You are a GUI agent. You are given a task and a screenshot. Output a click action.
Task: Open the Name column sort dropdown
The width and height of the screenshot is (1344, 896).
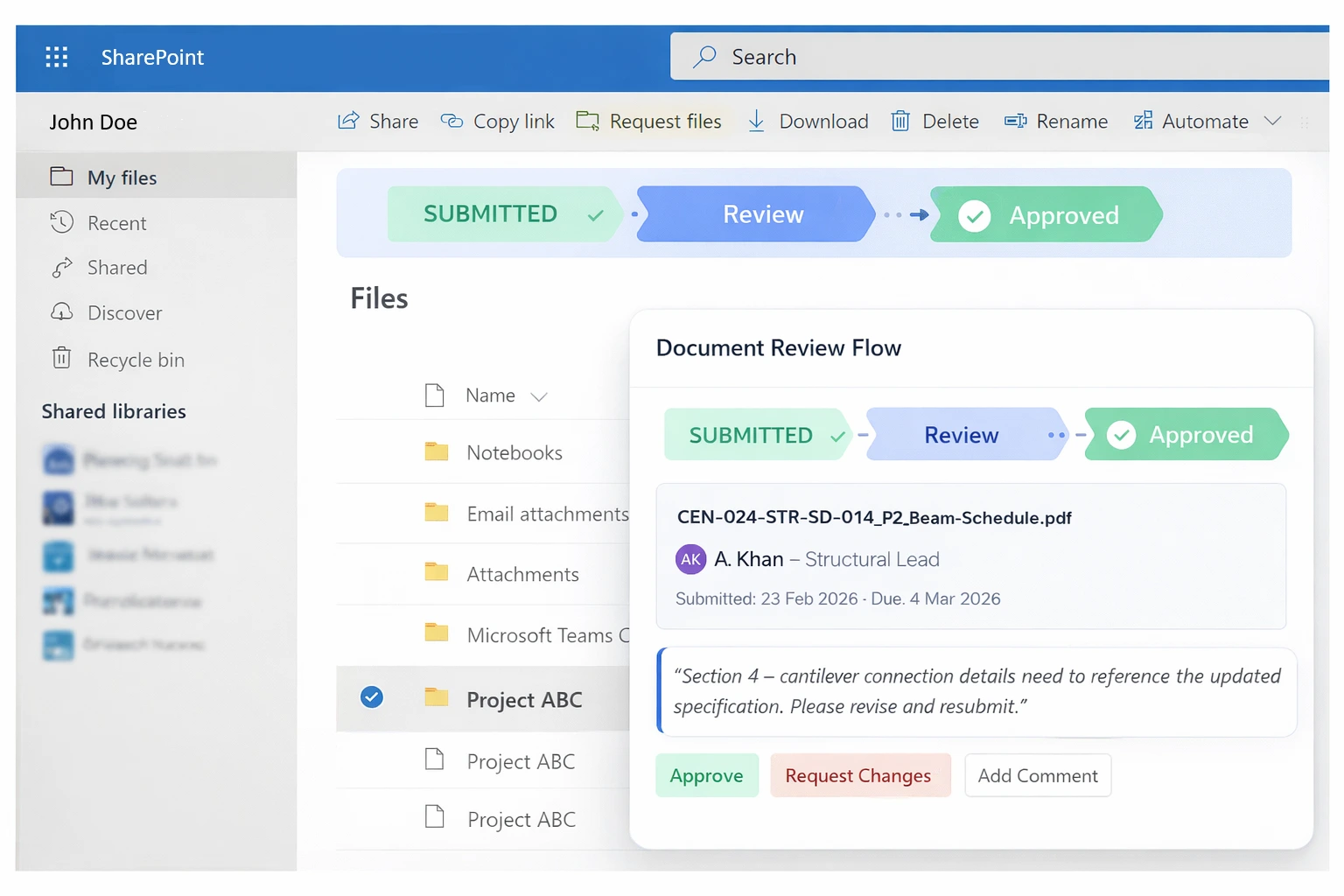(x=539, y=396)
